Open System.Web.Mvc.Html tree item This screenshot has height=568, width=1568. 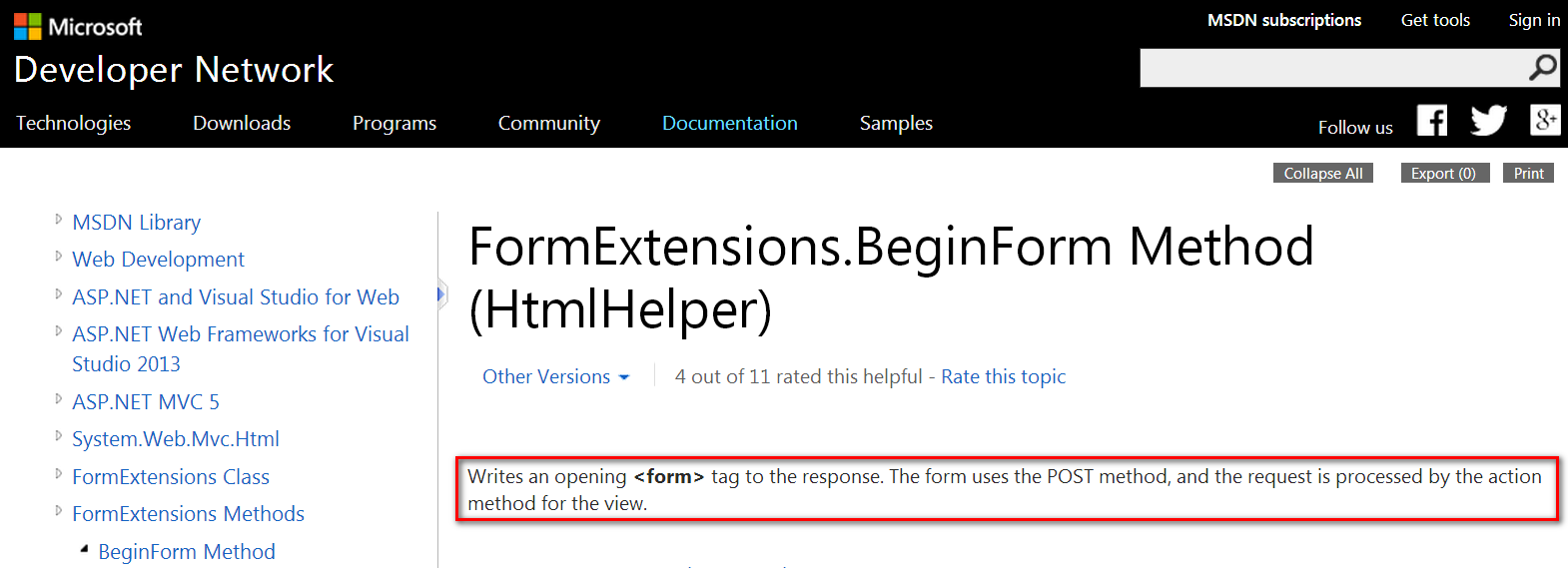point(176,439)
